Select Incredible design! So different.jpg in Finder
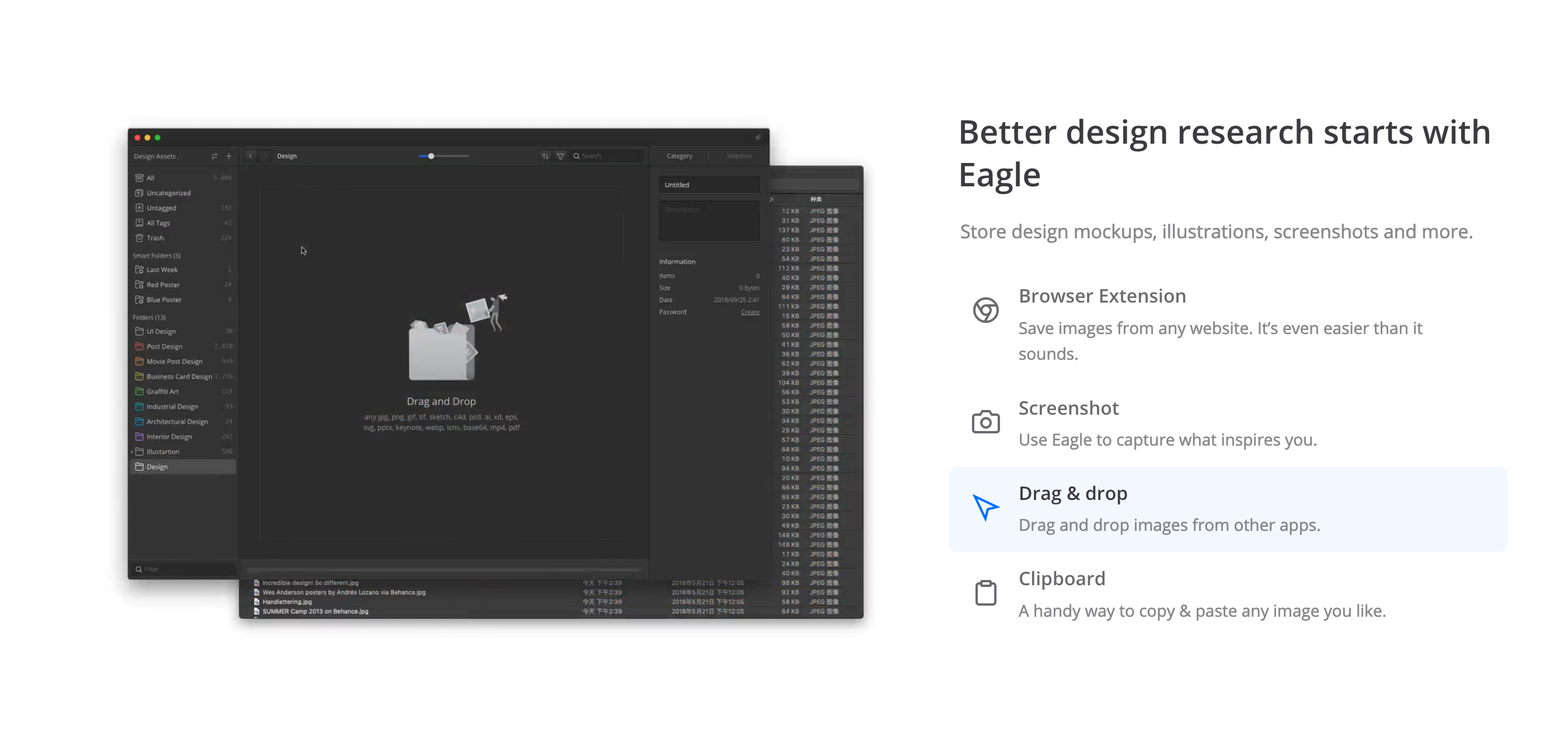The height and width of the screenshot is (747, 1568). pos(310,583)
